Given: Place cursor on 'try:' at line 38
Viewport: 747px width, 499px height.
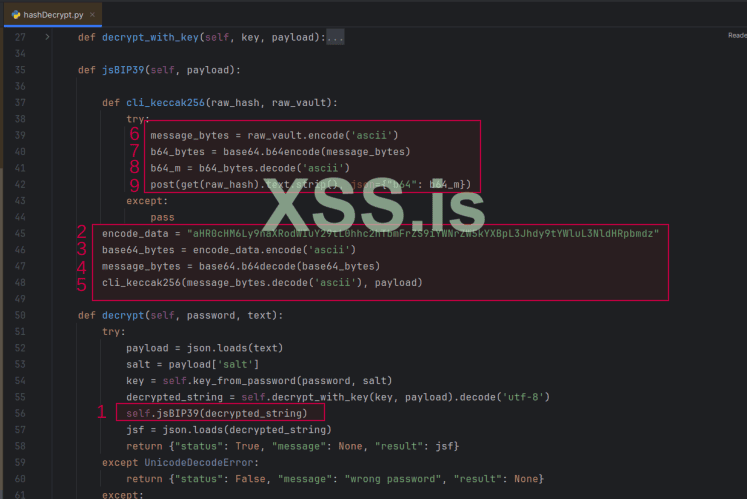Looking at the screenshot, I should point(138,119).
